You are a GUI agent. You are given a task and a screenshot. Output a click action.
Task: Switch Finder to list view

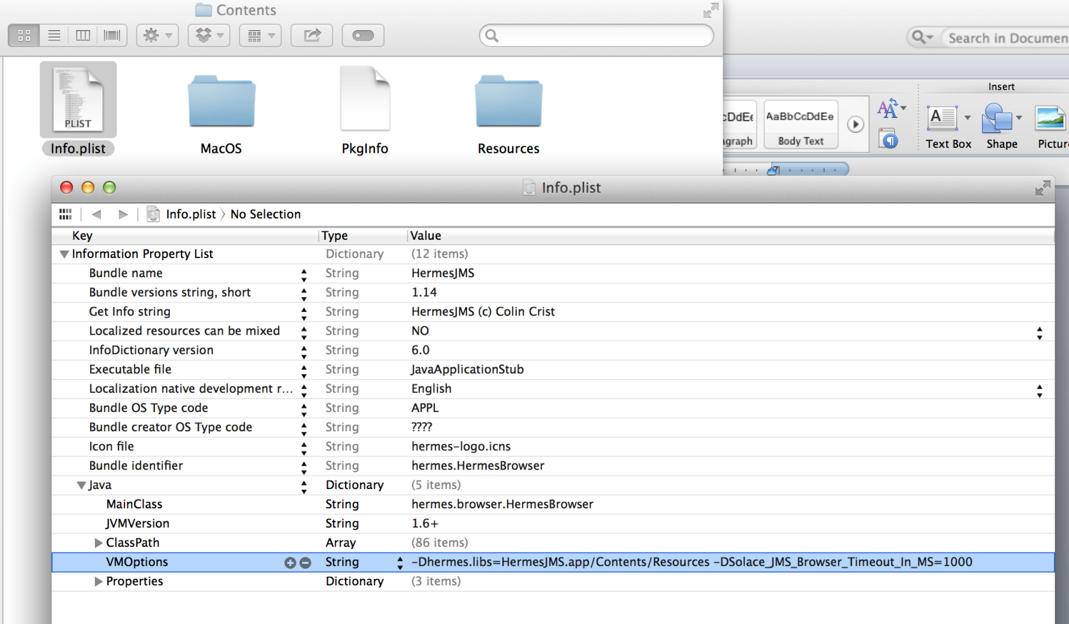coord(54,35)
